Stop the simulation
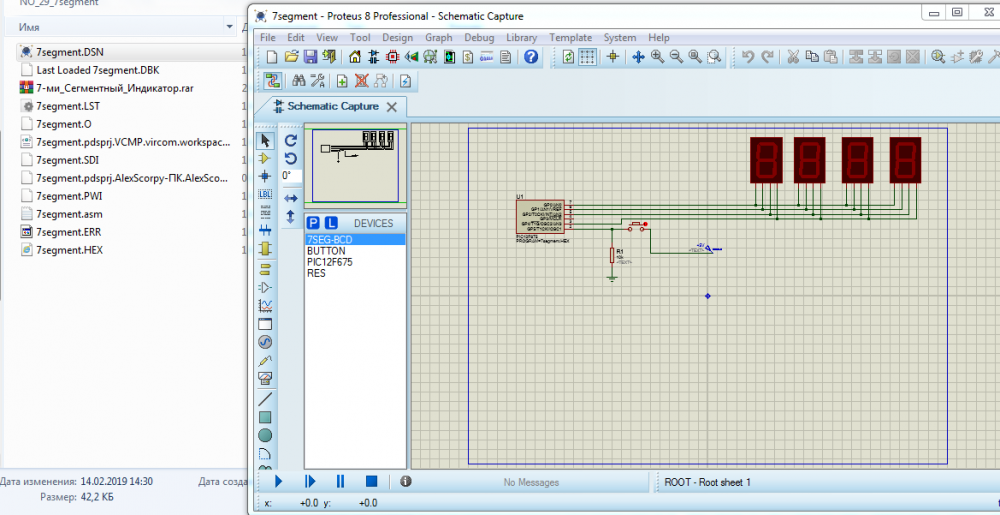This screenshot has width=1000, height=515. pyautogui.click(x=371, y=481)
